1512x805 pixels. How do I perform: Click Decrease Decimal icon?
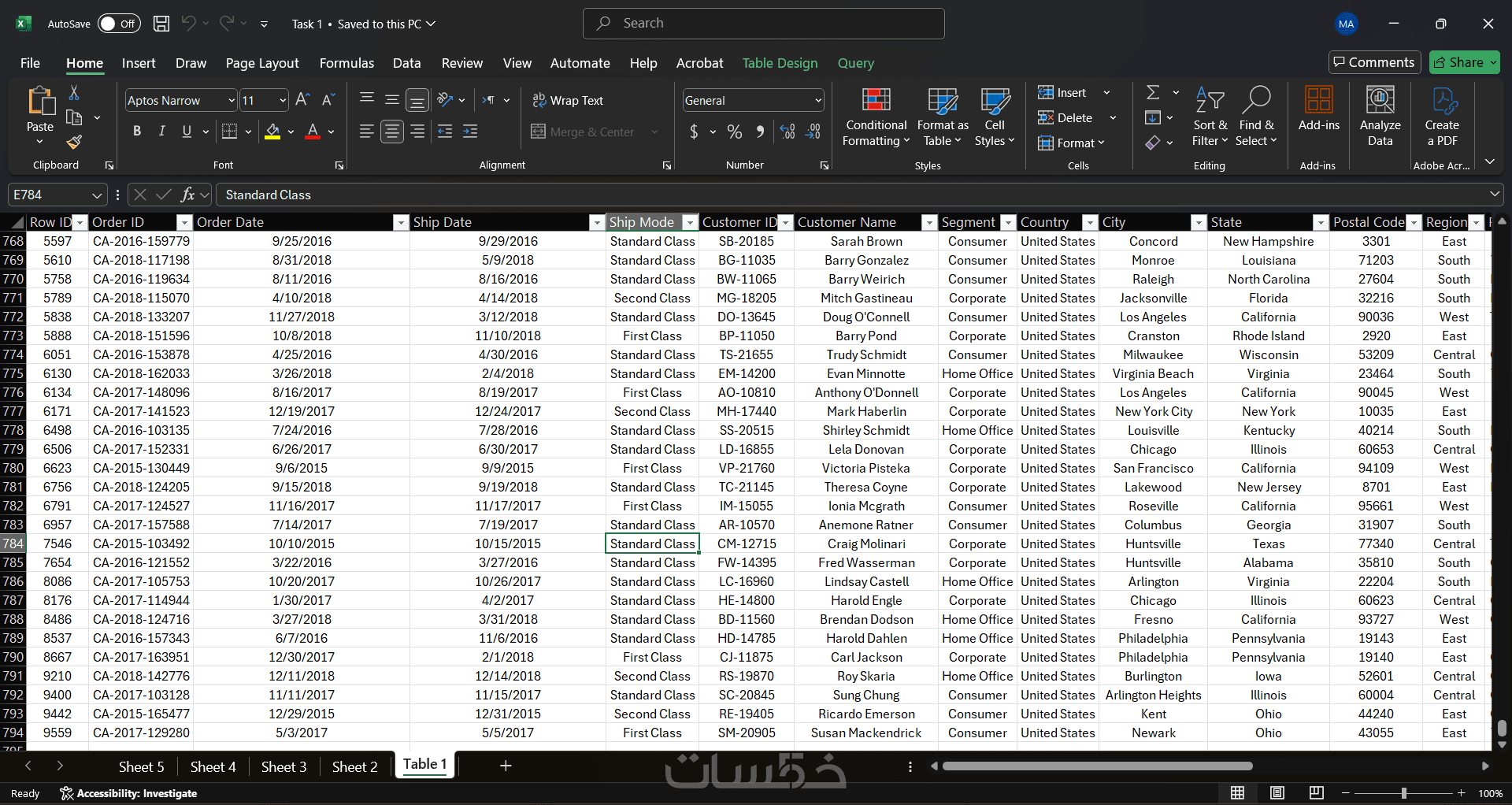tap(814, 132)
